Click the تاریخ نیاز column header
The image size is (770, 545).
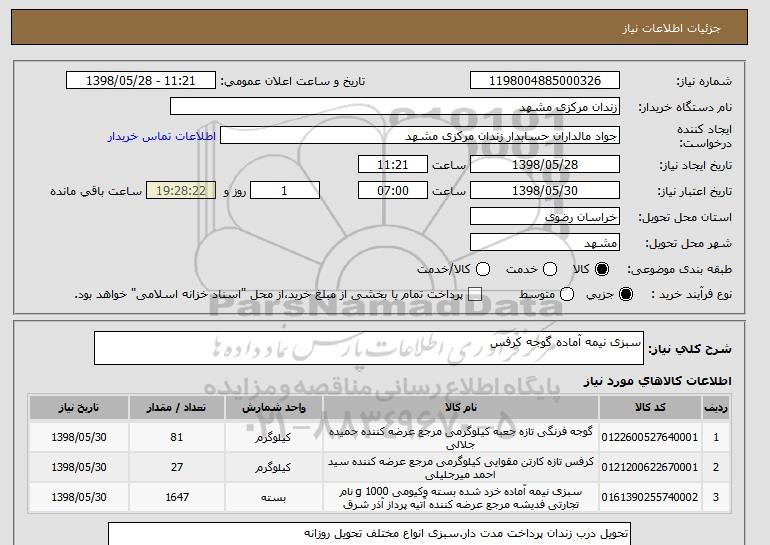point(79,408)
